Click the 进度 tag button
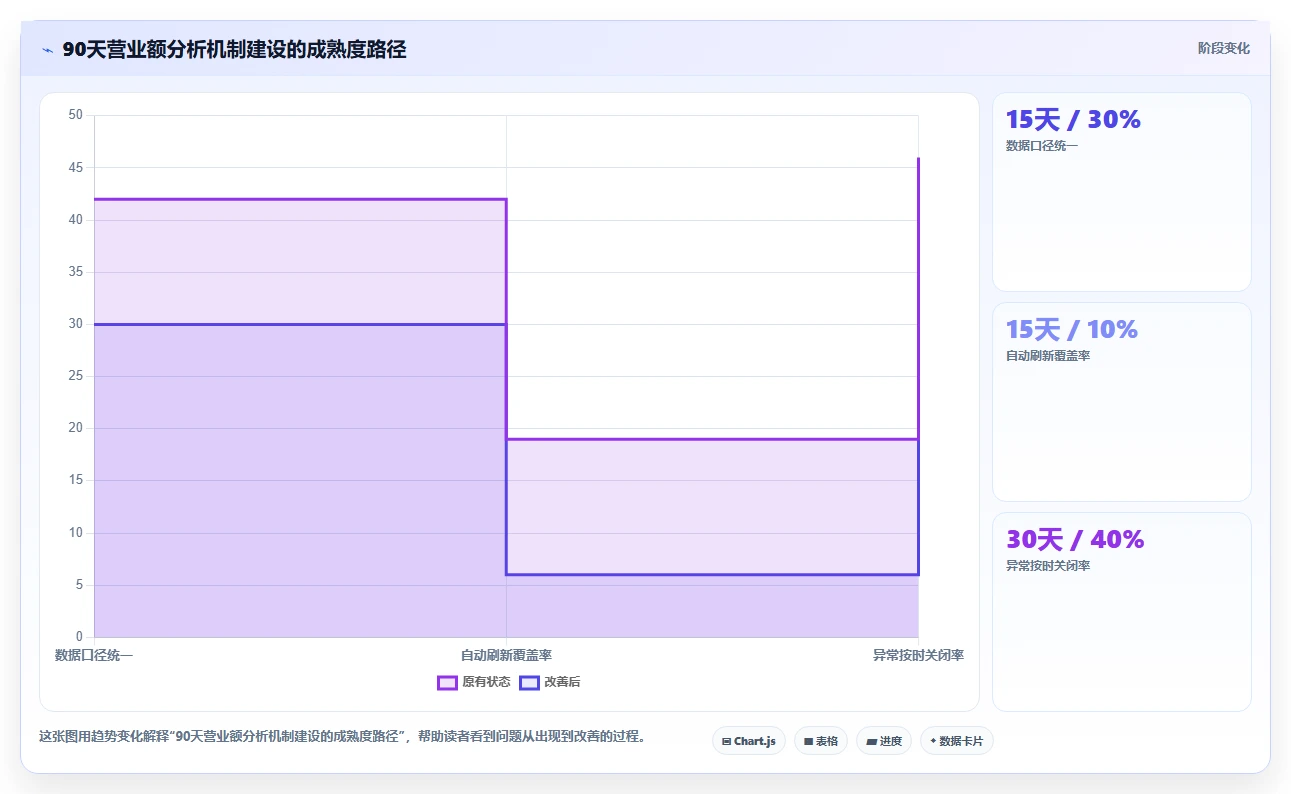The height and width of the screenshot is (794, 1291). coord(884,741)
